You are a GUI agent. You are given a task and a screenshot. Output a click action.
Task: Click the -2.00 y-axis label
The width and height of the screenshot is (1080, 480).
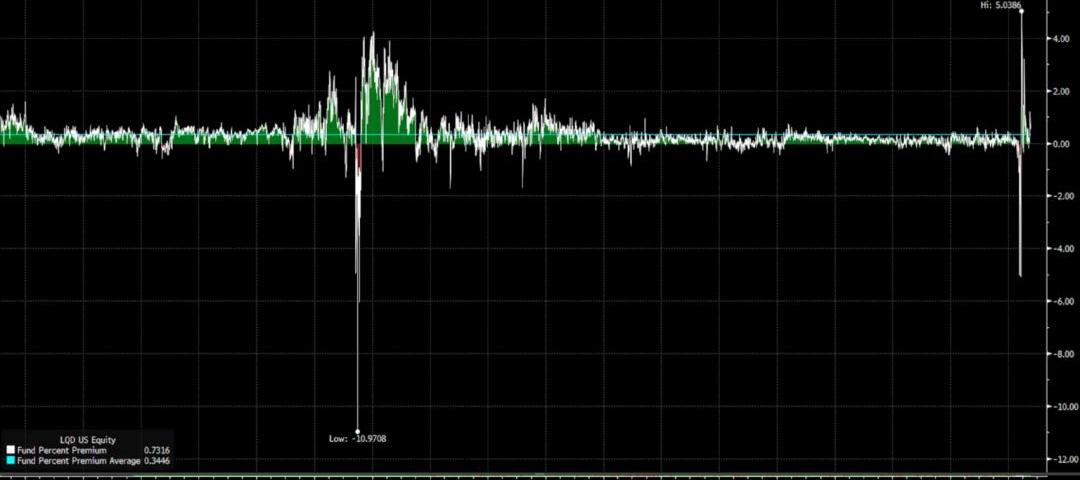click(x=1058, y=196)
